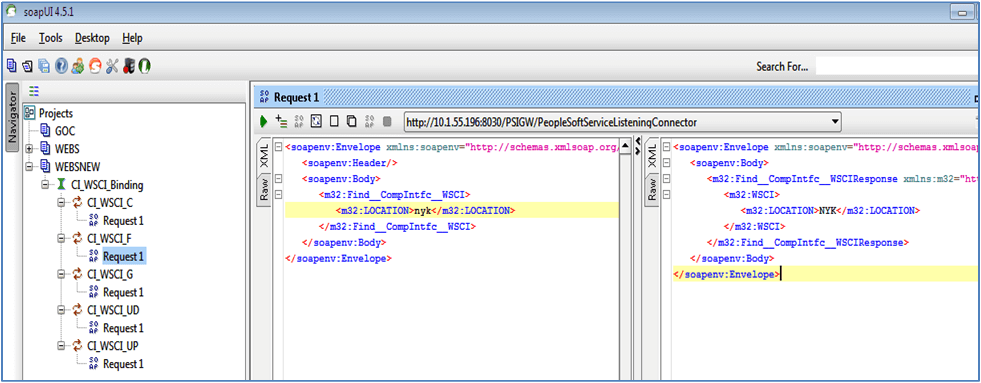The image size is (981, 383).
Task: Collapse the CI_WSCI_G operation node
Action: click(61, 274)
